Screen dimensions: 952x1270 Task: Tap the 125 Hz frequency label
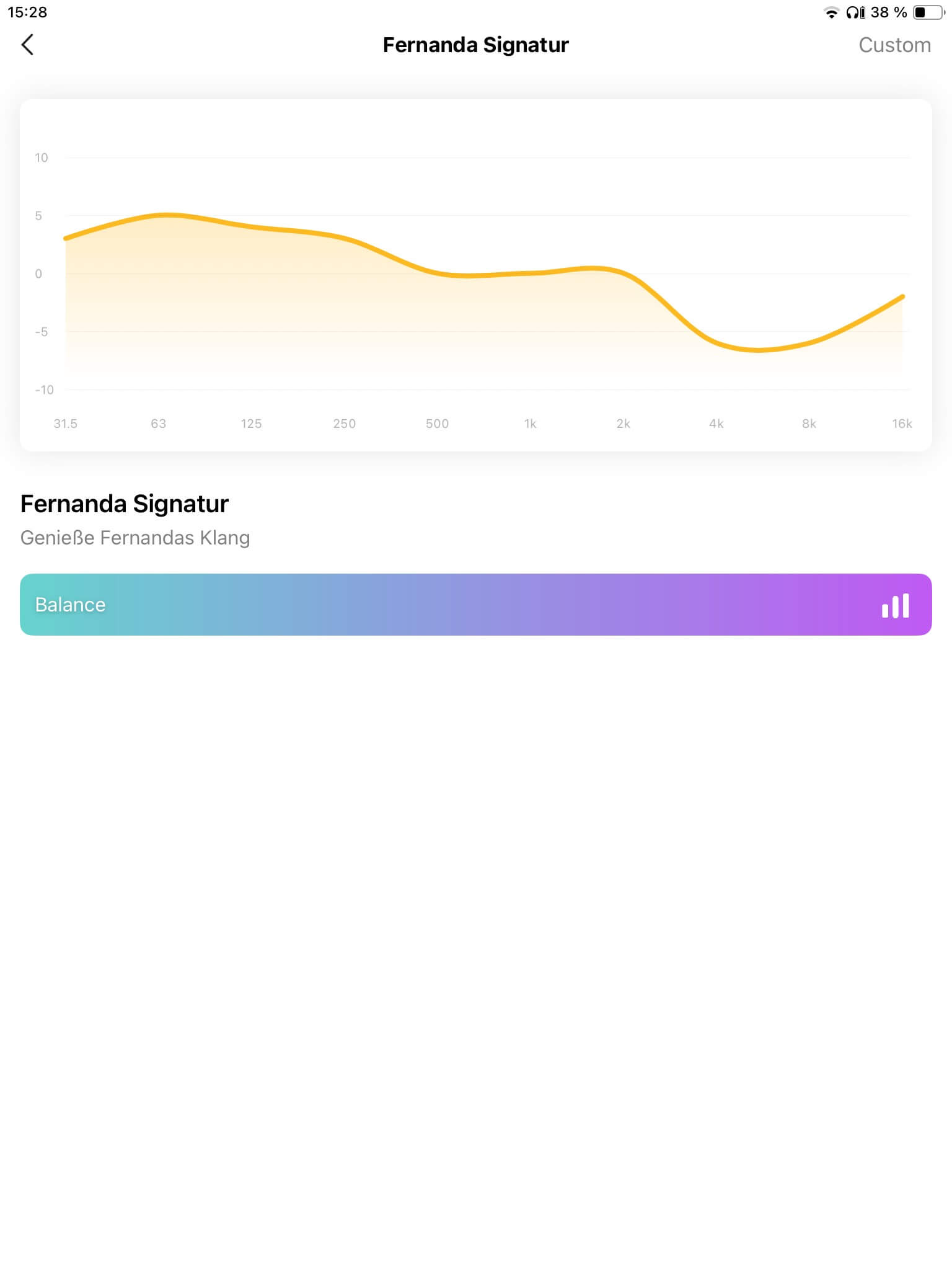click(251, 424)
